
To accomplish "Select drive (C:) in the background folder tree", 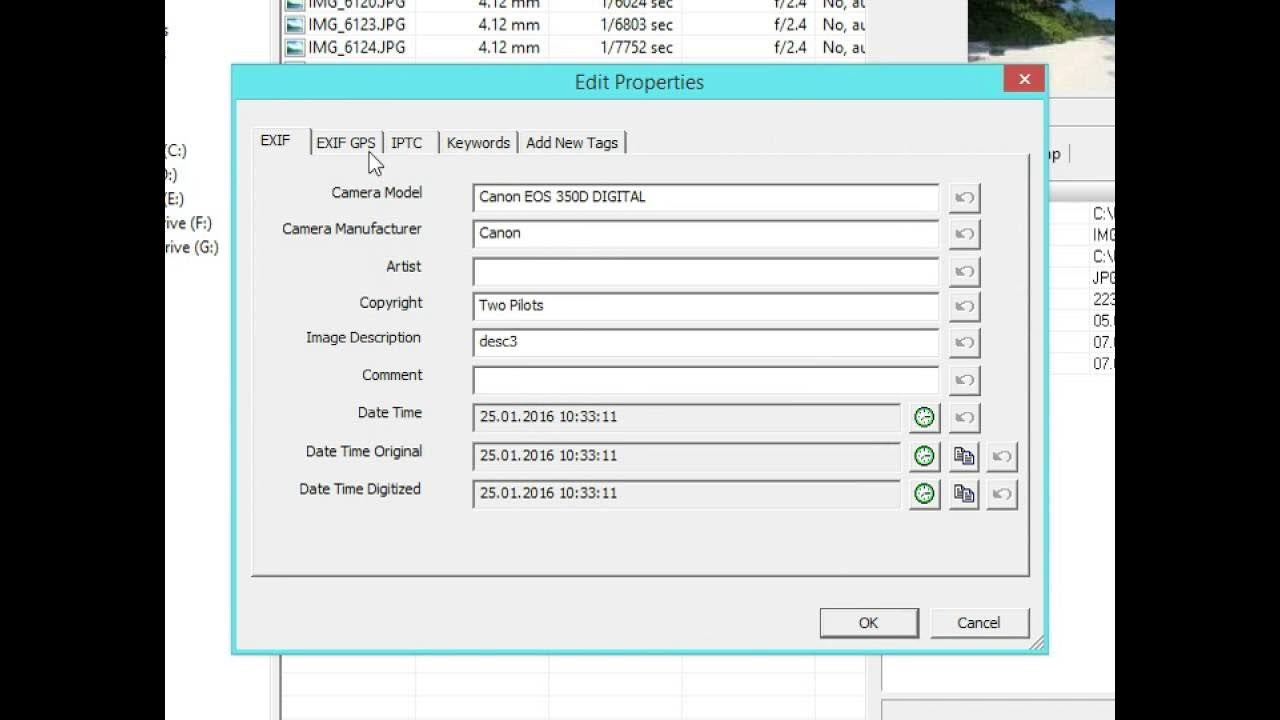I will (x=176, y=151).
